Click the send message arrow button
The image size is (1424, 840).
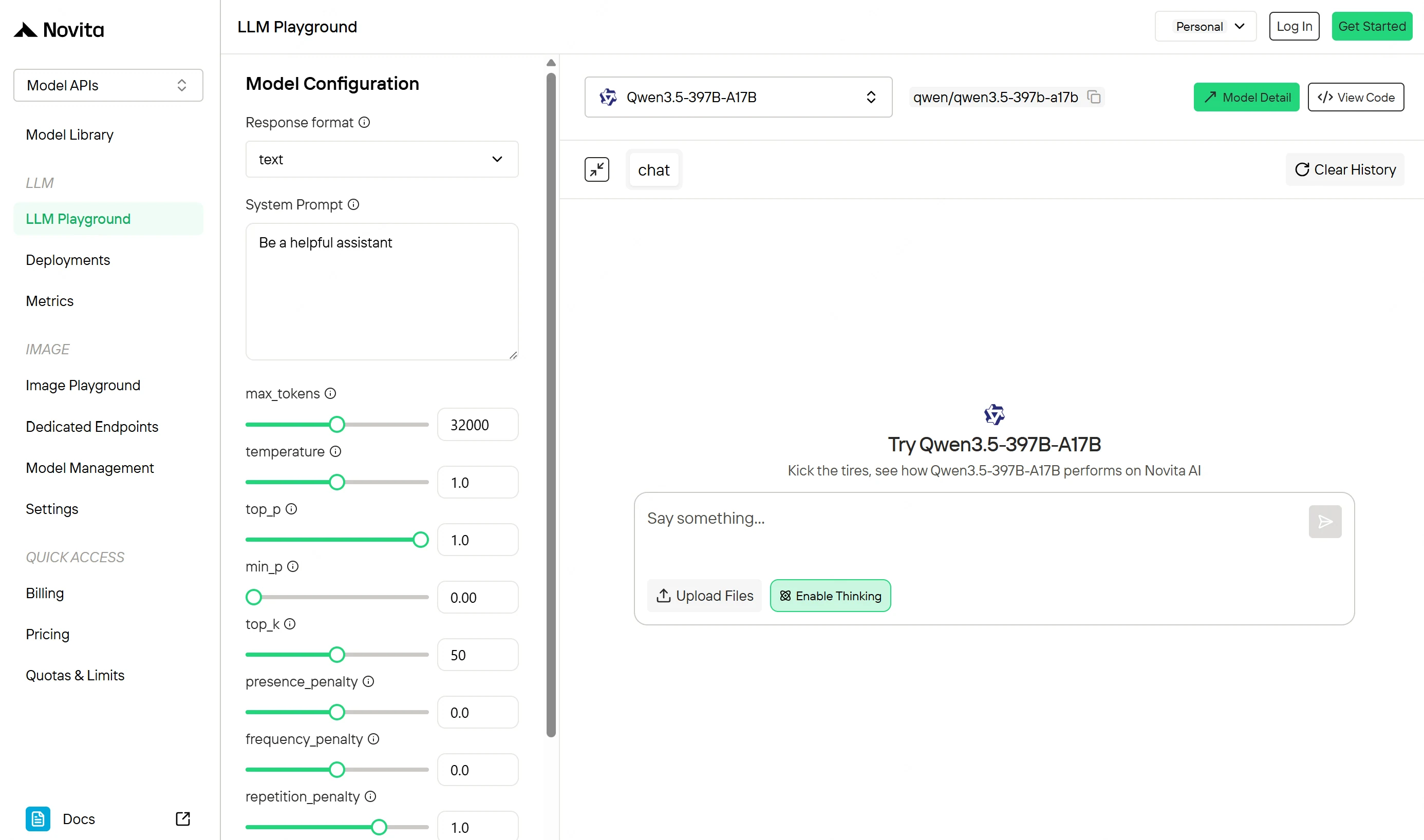coord(1325,521)
